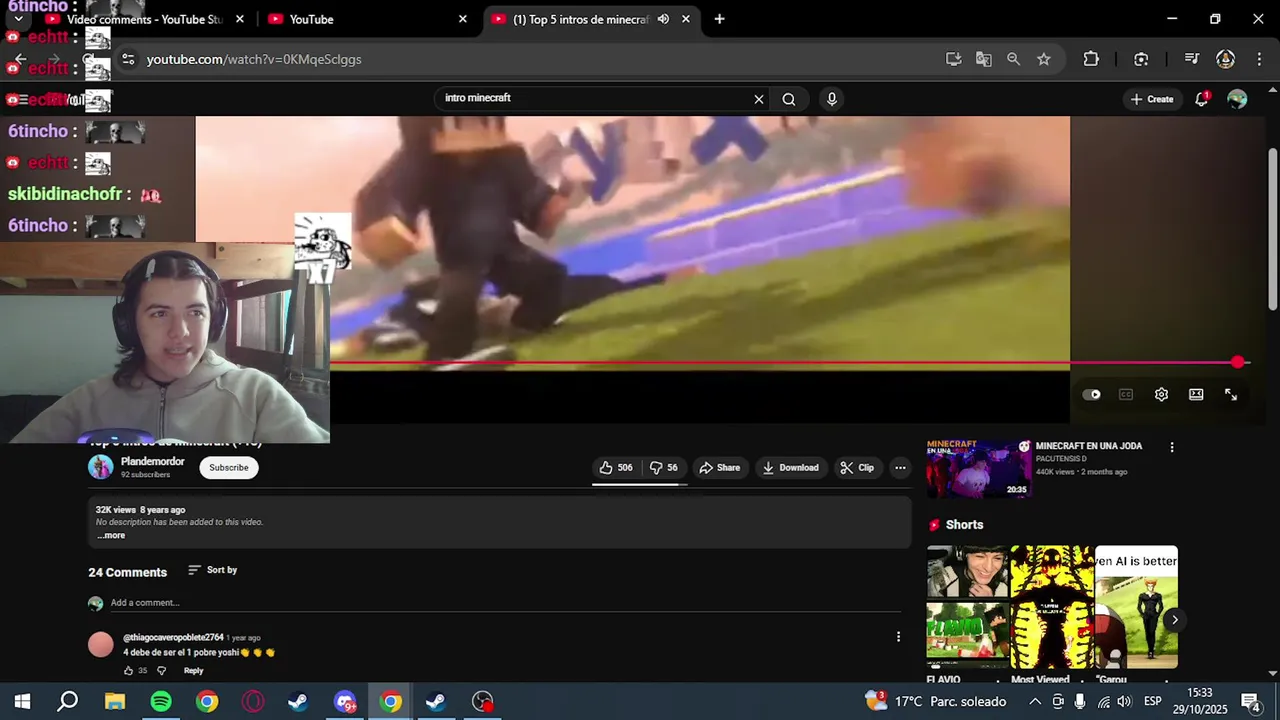Open Chrome profile avatar
Viewport: 1280px width, 720px height.
(x=1225, y=59)
